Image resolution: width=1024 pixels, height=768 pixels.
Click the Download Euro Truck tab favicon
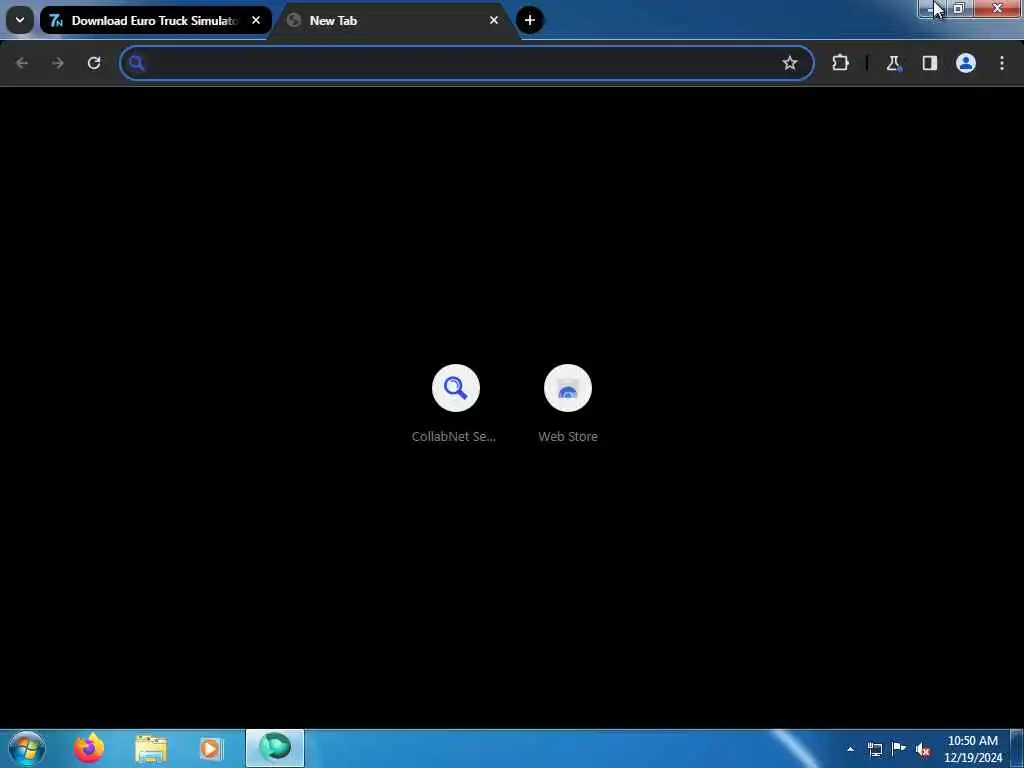[56, 20]
